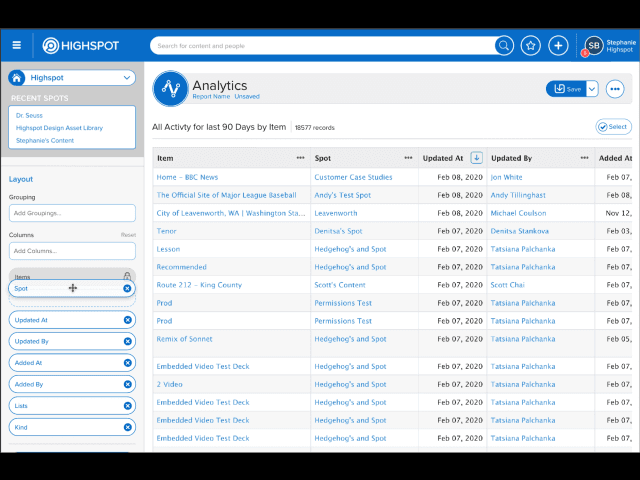Screen dimensions: 640x480
Task: Remove the Added At column chip
Action: [128, 363]
